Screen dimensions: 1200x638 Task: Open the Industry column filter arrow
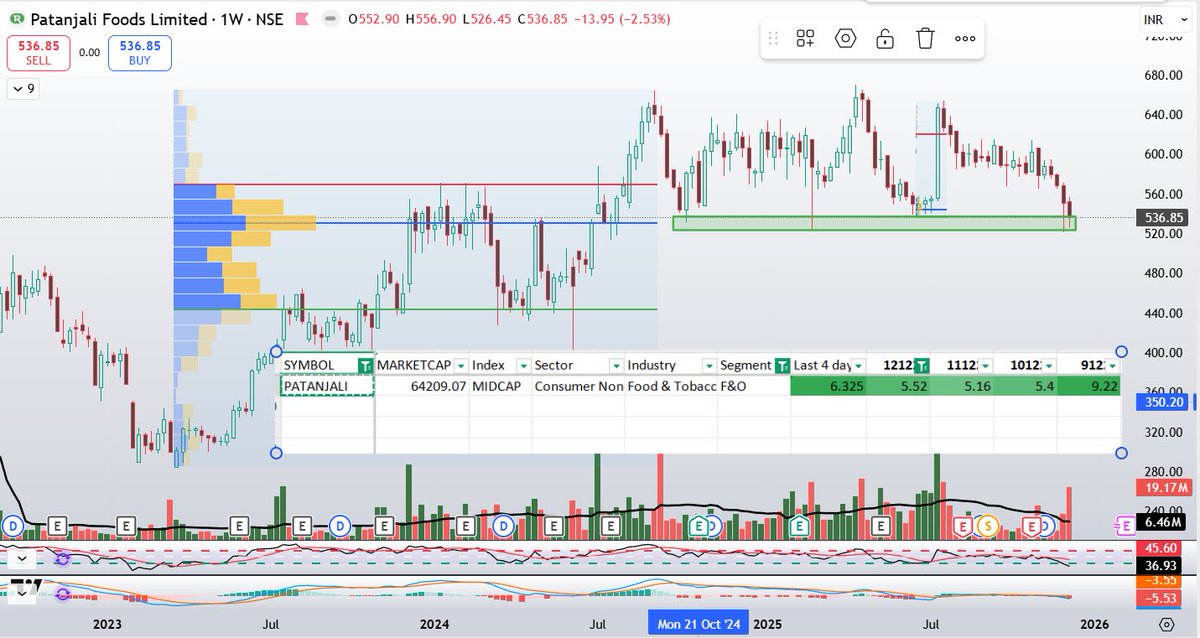[709, 365]
